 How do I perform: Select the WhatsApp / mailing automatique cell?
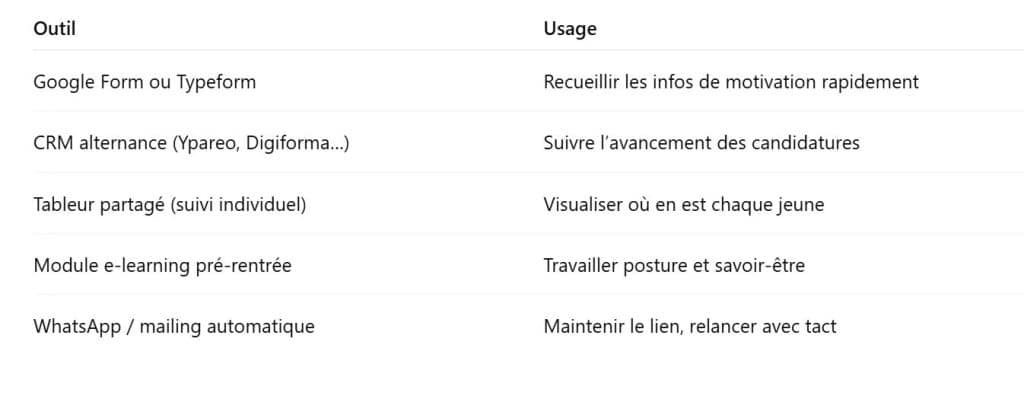(174, 326)
